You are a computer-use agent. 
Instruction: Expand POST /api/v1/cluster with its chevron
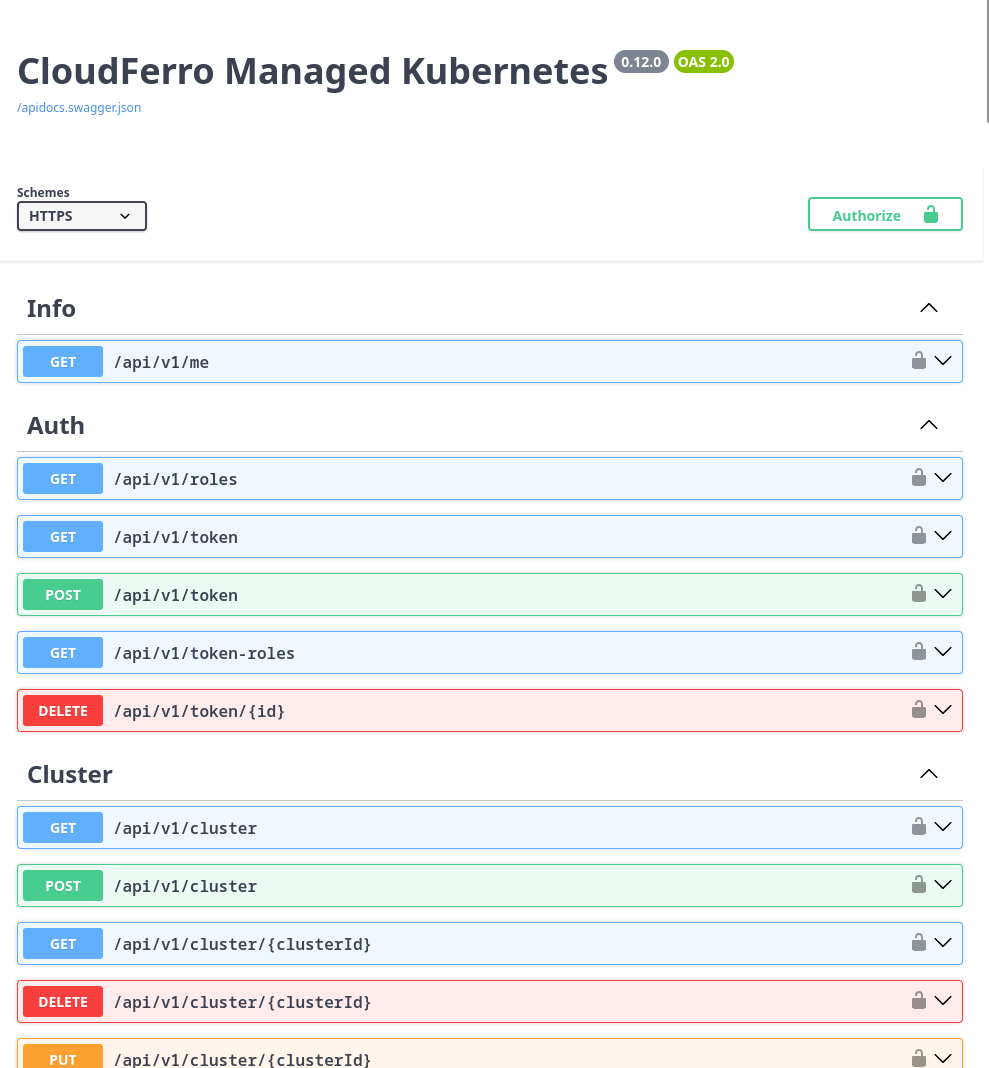point(943,885)
